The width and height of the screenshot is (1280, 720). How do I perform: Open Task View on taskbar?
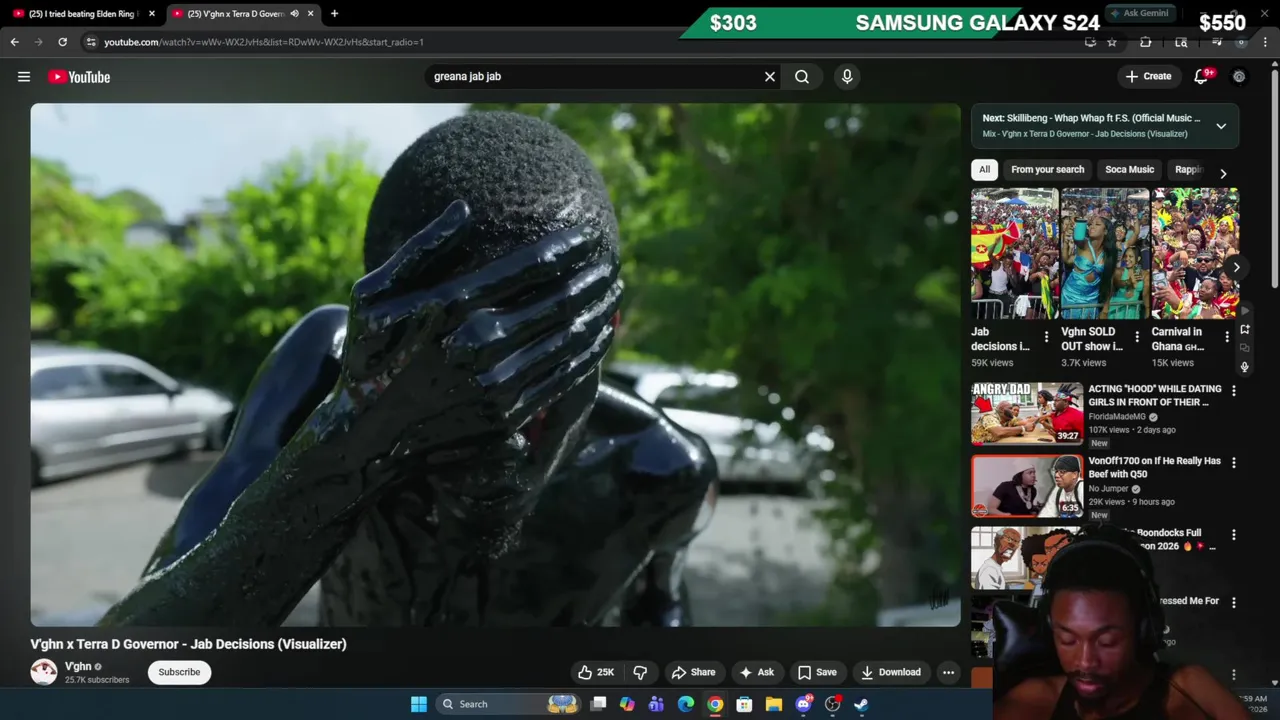(x=598, y=704)
